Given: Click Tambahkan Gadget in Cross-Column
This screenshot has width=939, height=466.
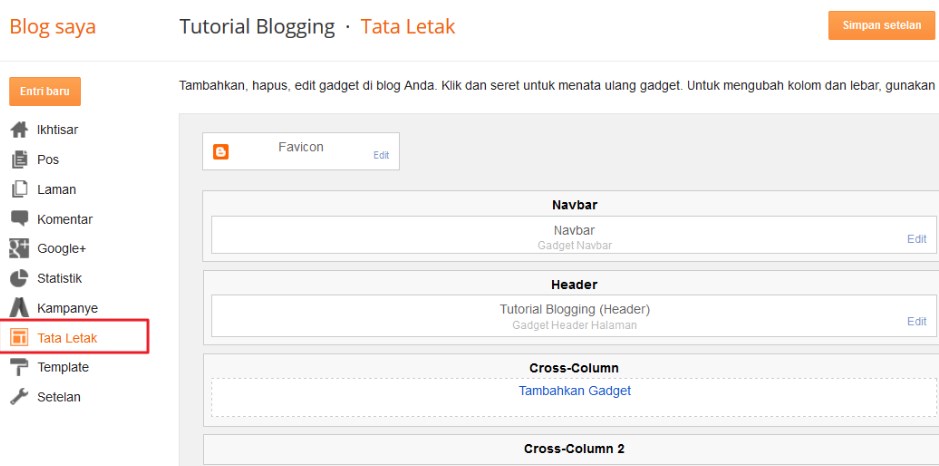Looking at the screenshot, I should [x=574, y=391].
